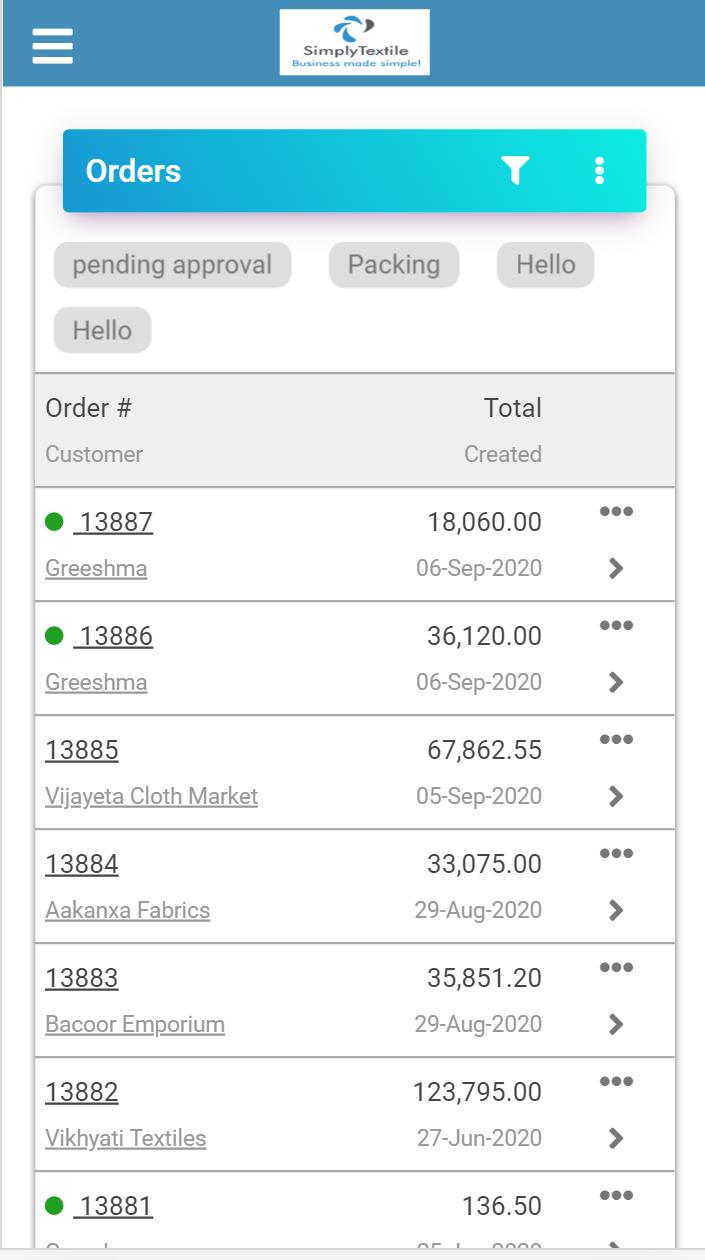Select the Packing filter chip
Screen dimensions: 705x1260
coord(394,265)
